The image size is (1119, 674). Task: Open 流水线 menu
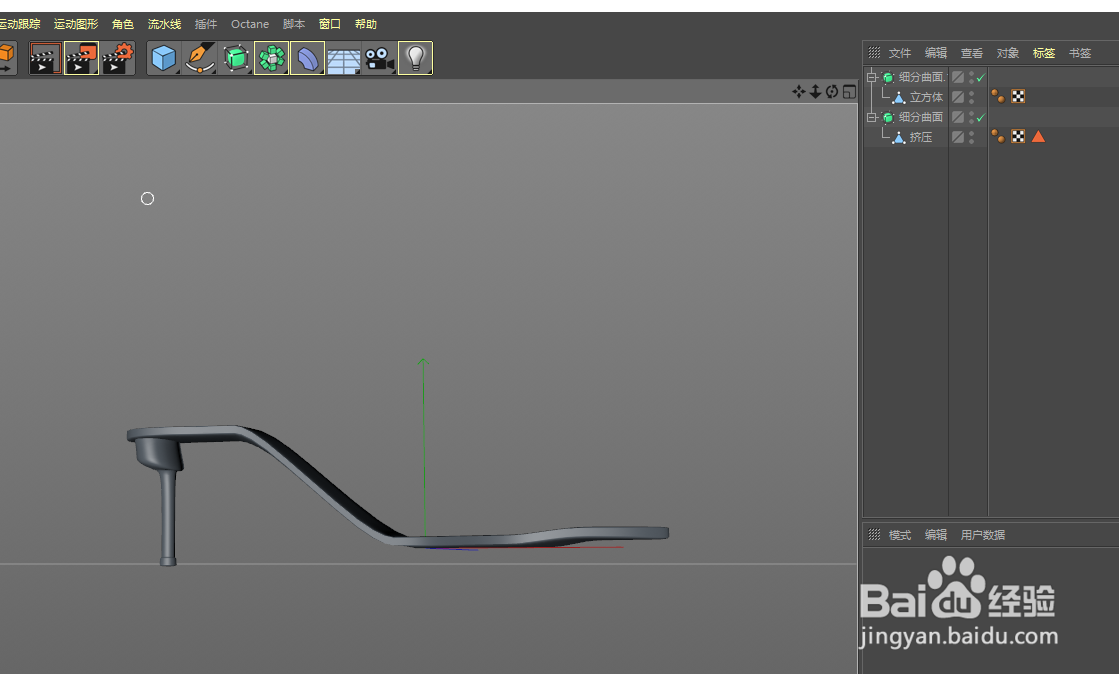[x=164, y=24]
